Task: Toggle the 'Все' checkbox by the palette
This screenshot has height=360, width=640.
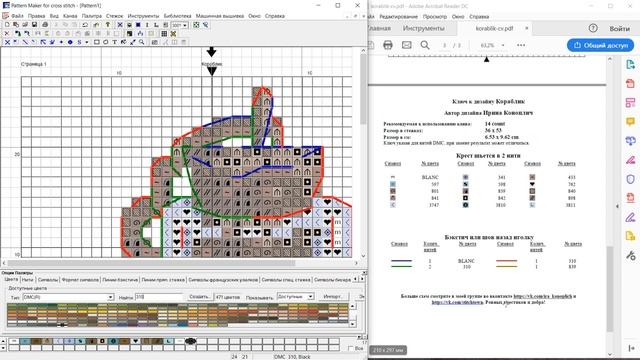Action: pyautogui.click(x=350, y=348)
